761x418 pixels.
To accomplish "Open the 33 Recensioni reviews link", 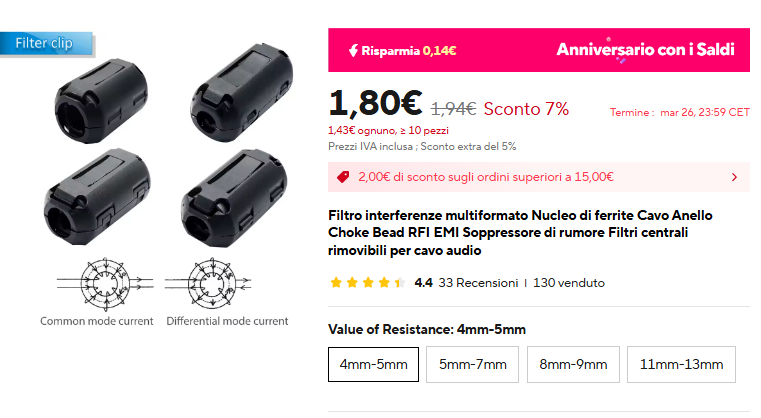I will pos(478,283).
